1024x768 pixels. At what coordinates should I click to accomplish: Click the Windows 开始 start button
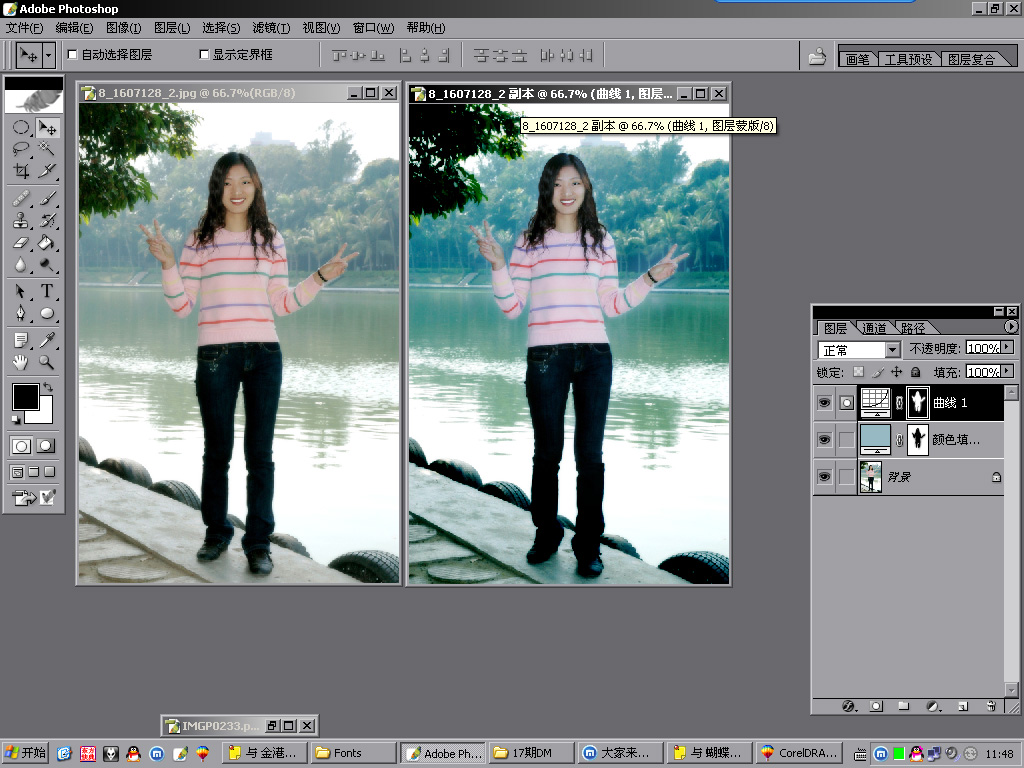pyautogui.click(x=26, y=753)
